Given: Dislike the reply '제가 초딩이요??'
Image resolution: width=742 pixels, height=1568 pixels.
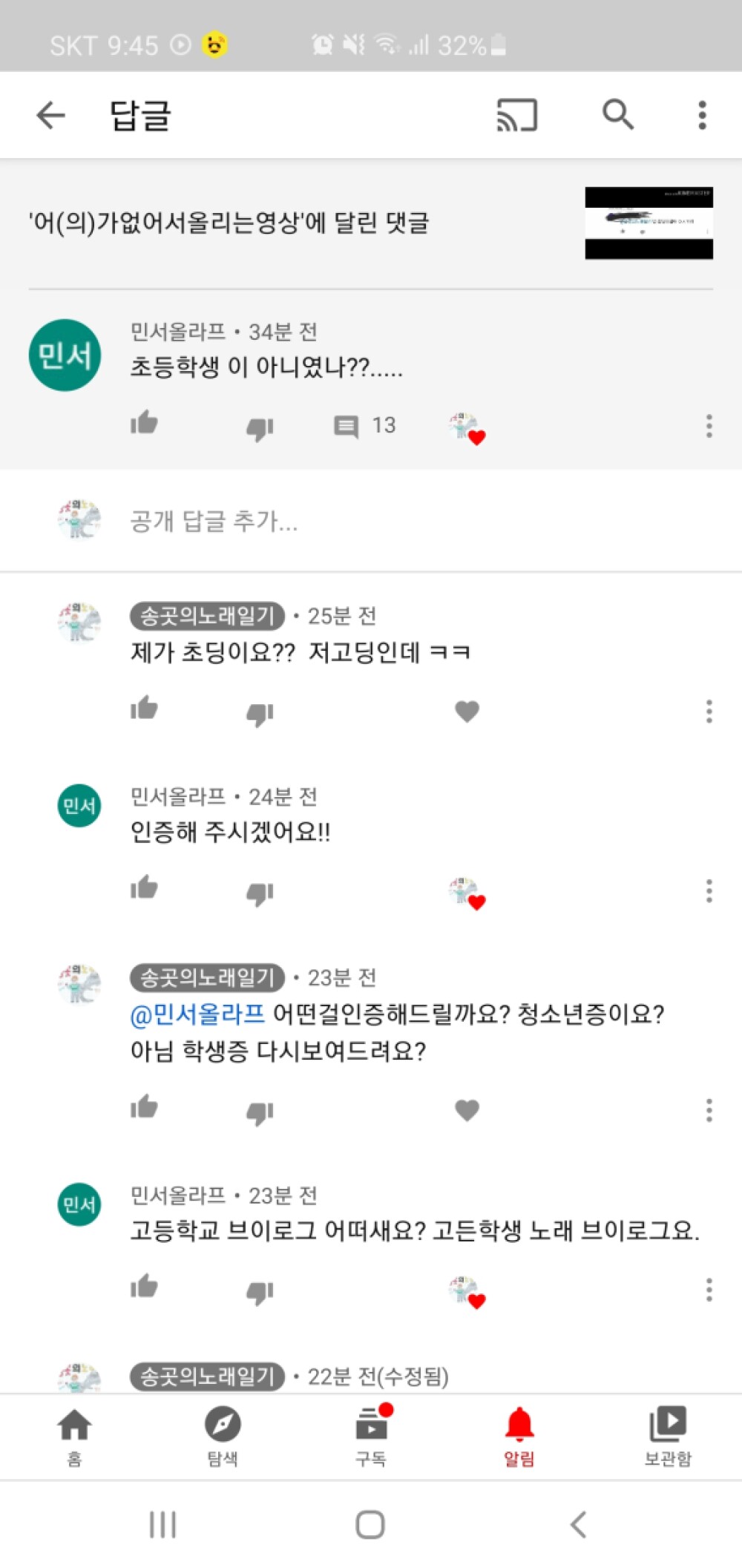Looking at the screenshot, I should [258, 711].
